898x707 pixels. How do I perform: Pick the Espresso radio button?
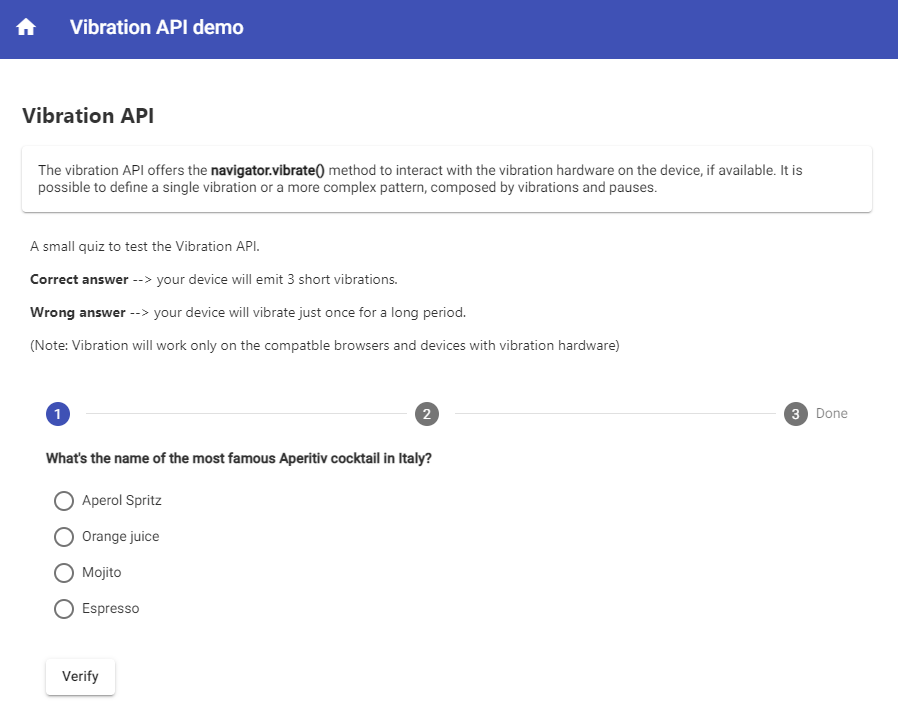(x=64, y=608)
